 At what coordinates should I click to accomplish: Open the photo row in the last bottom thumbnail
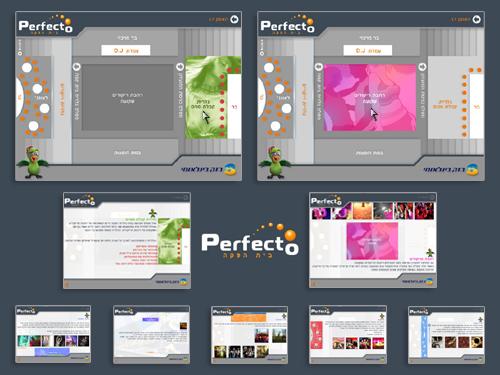(457, 342)
